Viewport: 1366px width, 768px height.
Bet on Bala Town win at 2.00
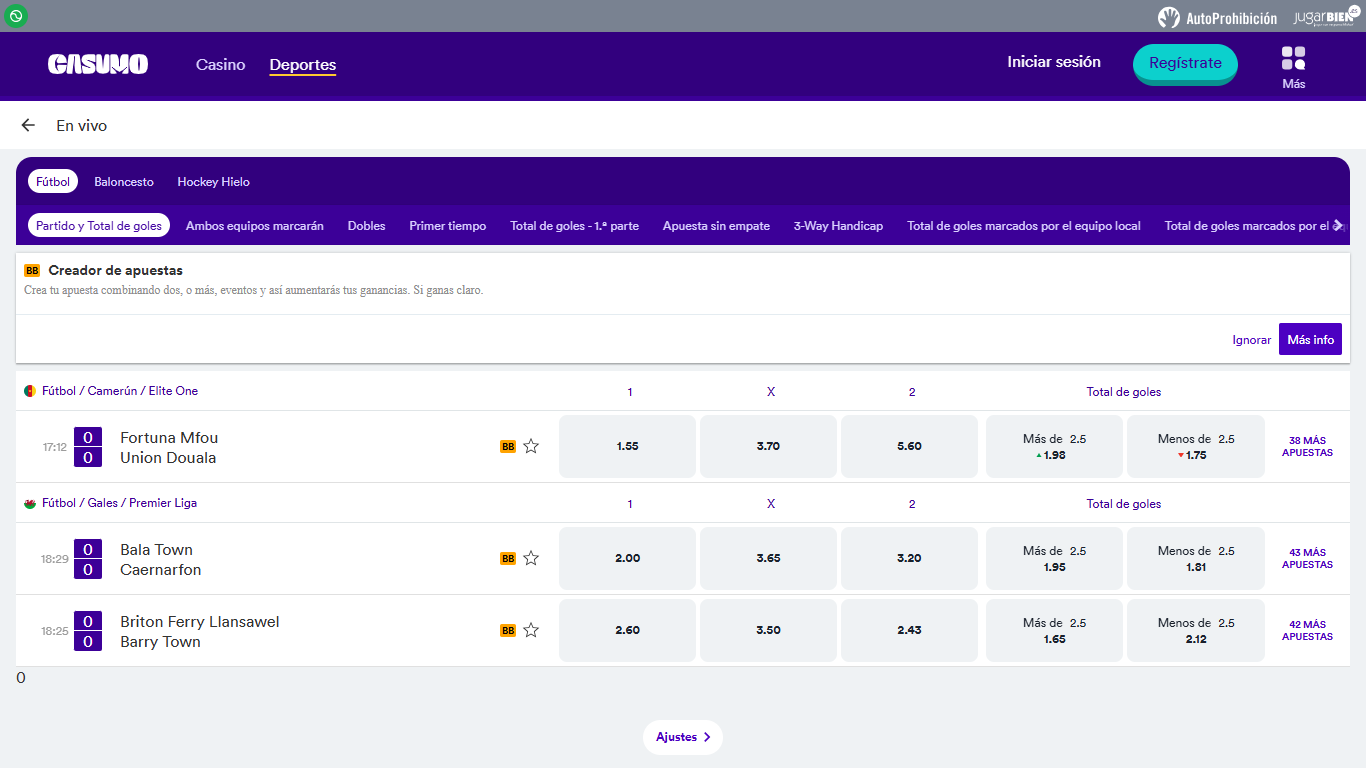[627, 558]
